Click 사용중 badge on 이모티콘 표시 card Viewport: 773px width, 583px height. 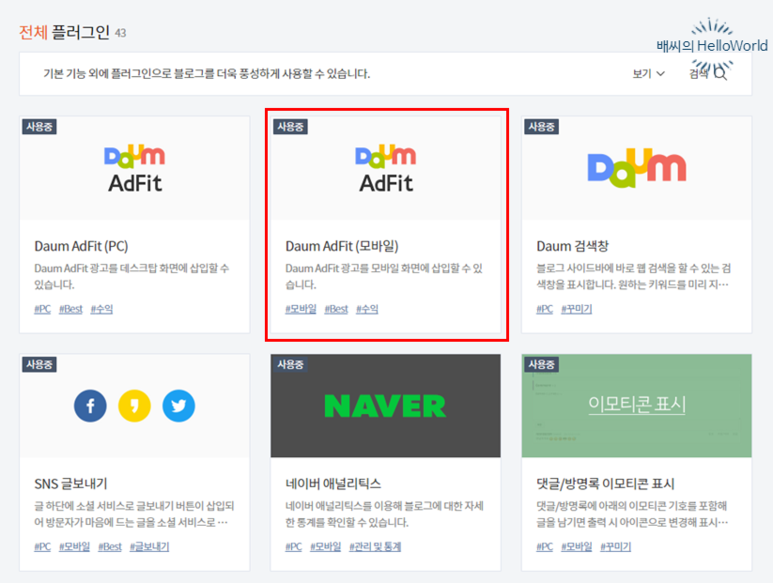[541, 364]
